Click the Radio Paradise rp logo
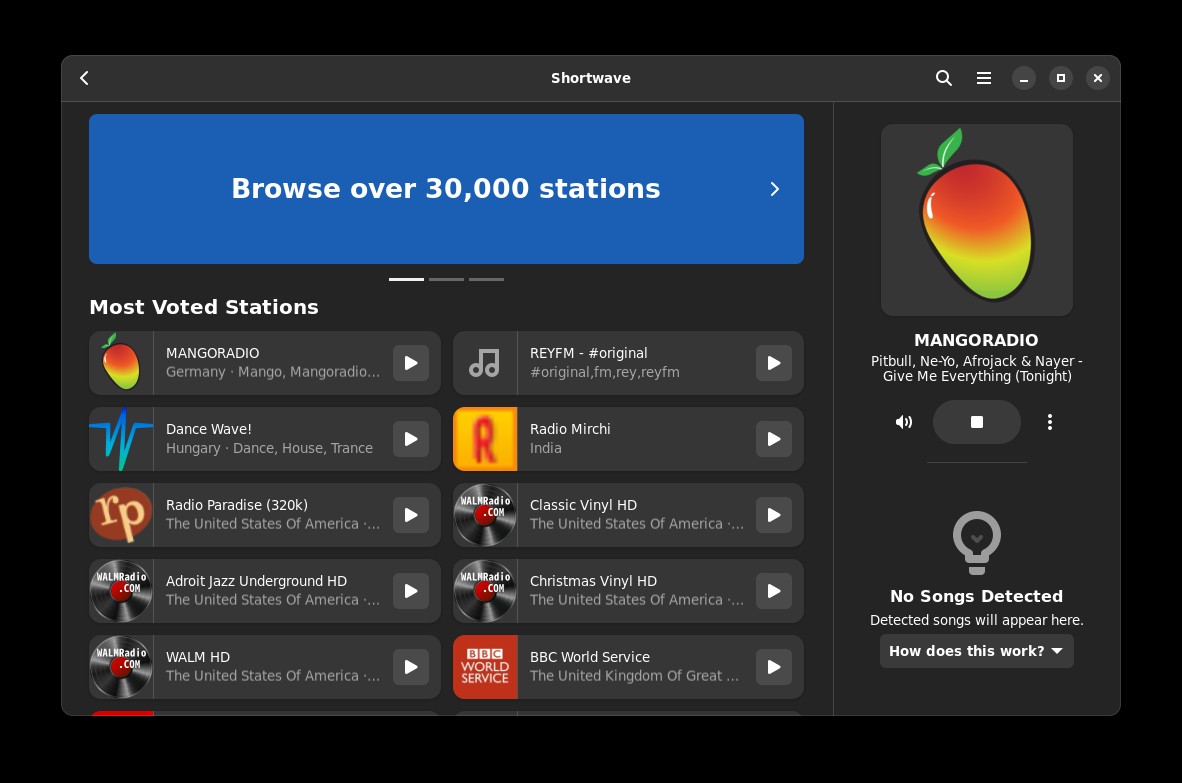 (121, 515)
